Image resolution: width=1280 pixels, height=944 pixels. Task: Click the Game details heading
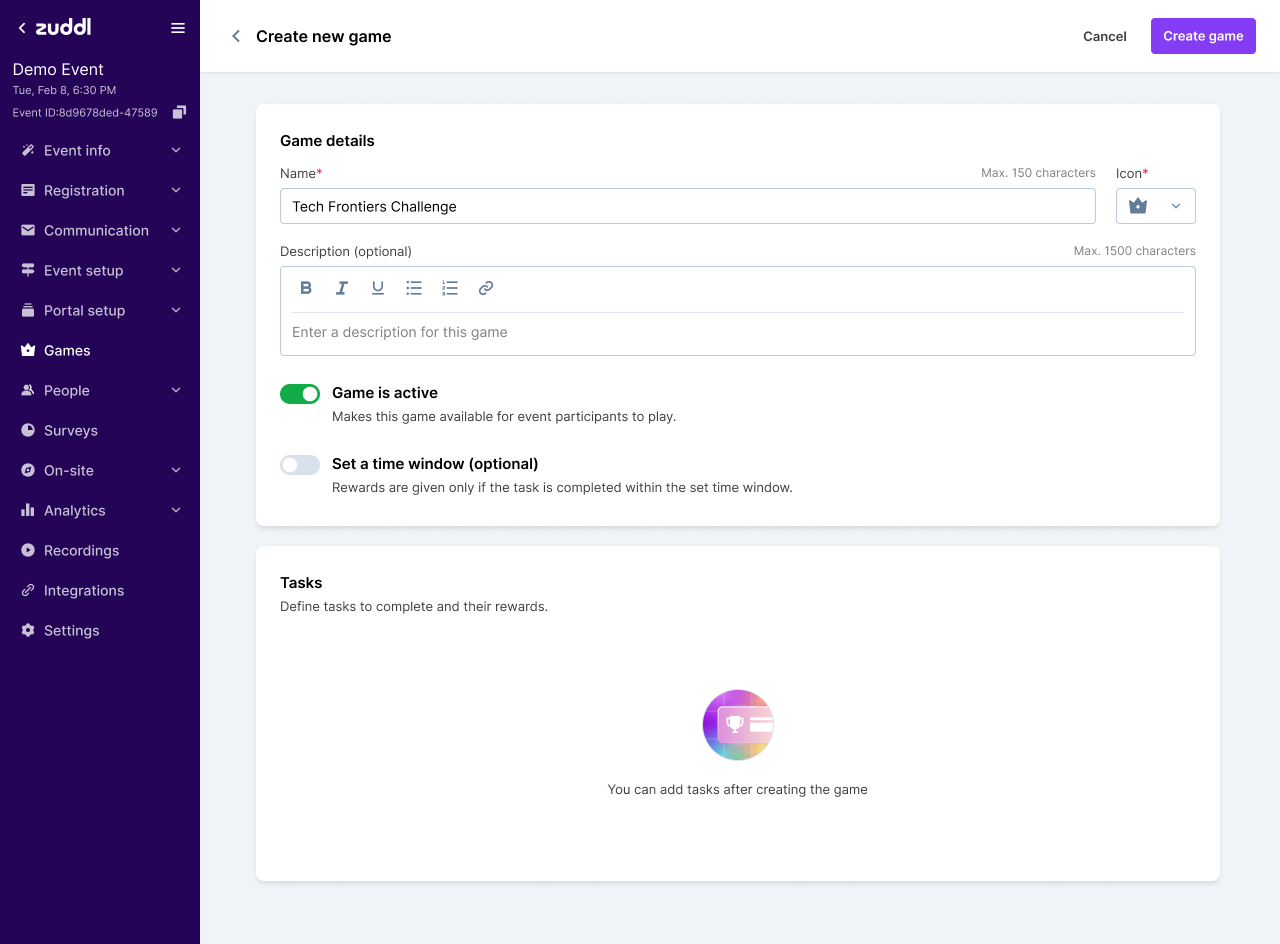pyautogui.click(x=327, y=141)
